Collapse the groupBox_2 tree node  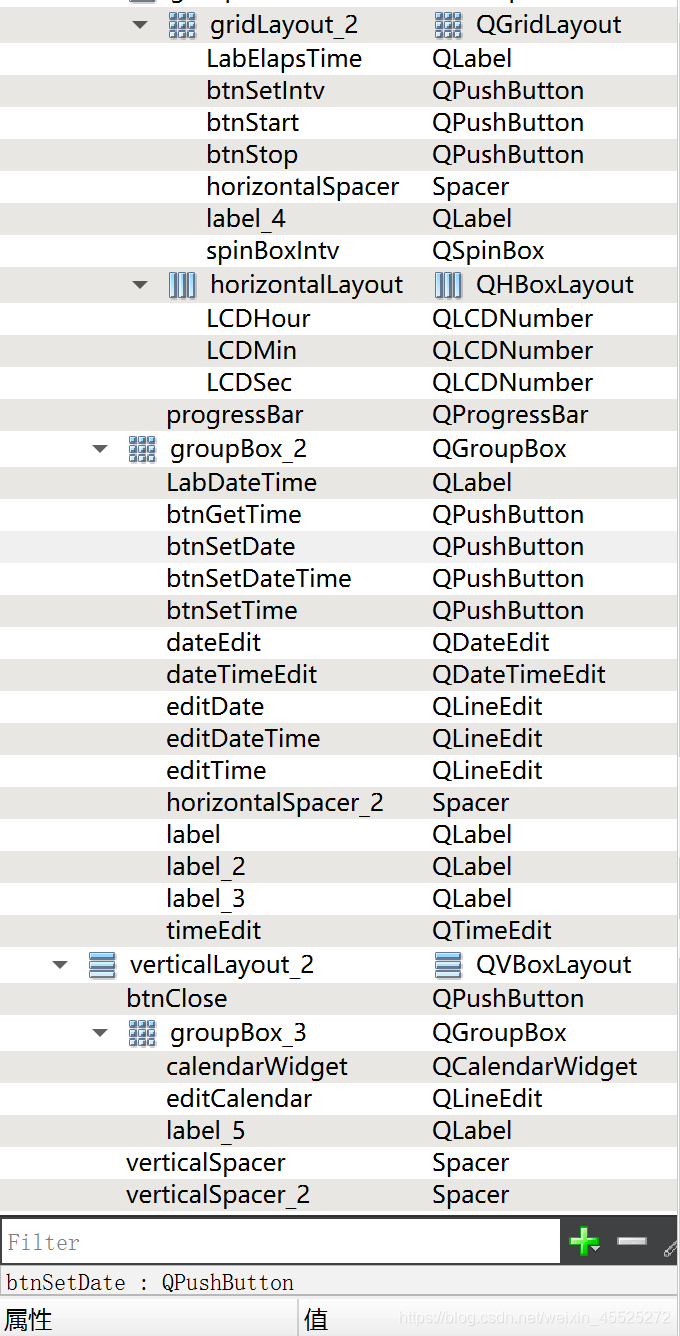100,449
